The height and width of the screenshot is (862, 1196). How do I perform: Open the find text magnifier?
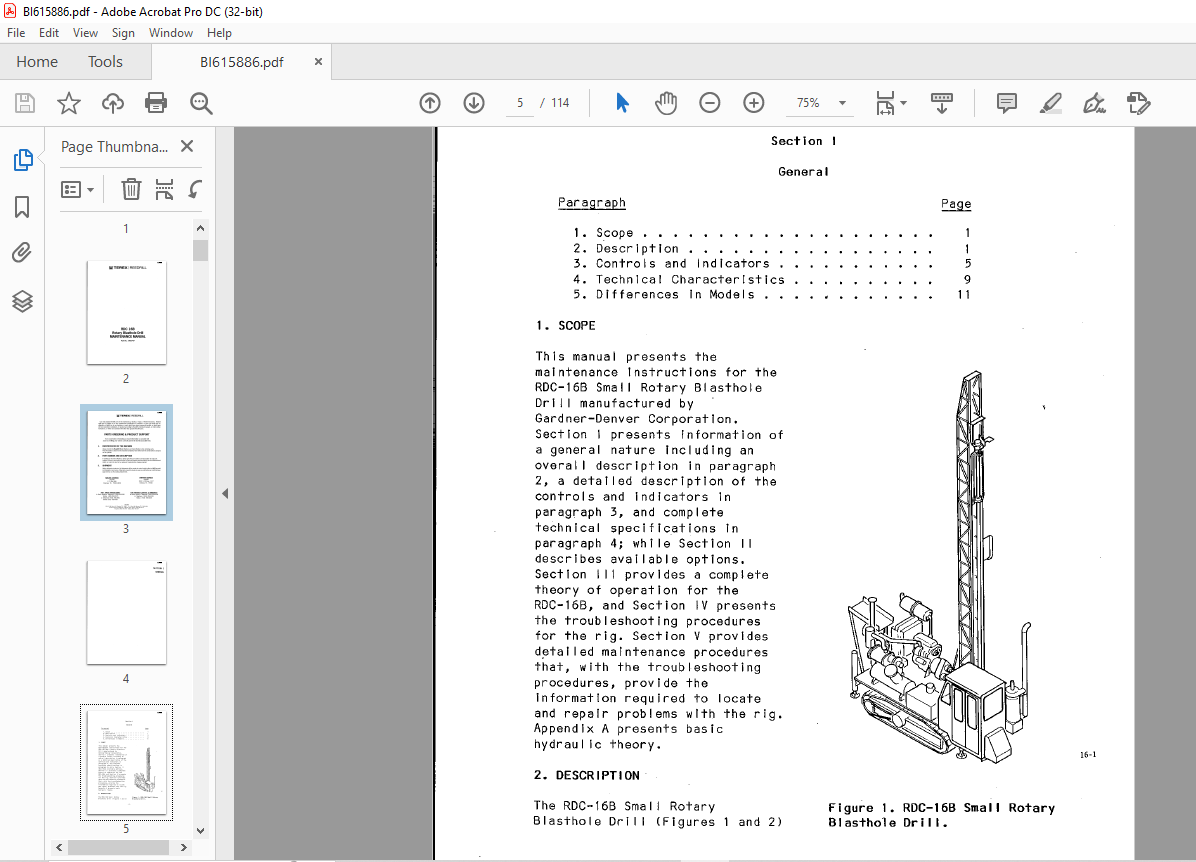(201, 103)
